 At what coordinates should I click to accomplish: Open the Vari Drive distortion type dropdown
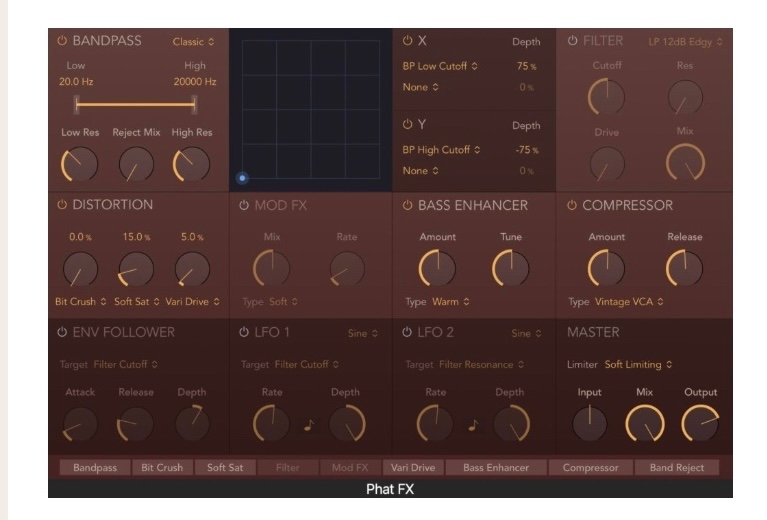[x=193, y=302]
